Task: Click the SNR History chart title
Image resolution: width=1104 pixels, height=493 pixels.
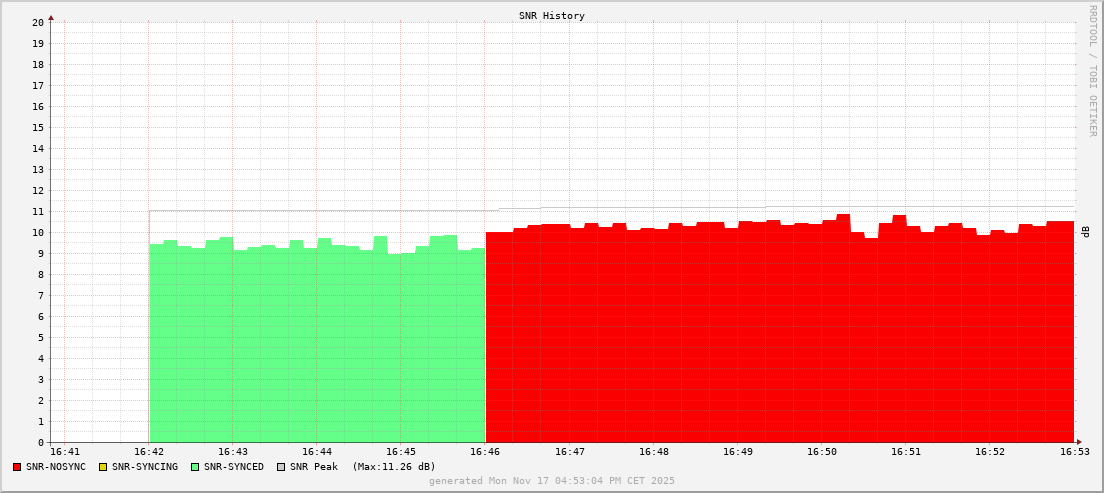Action: 552,16
